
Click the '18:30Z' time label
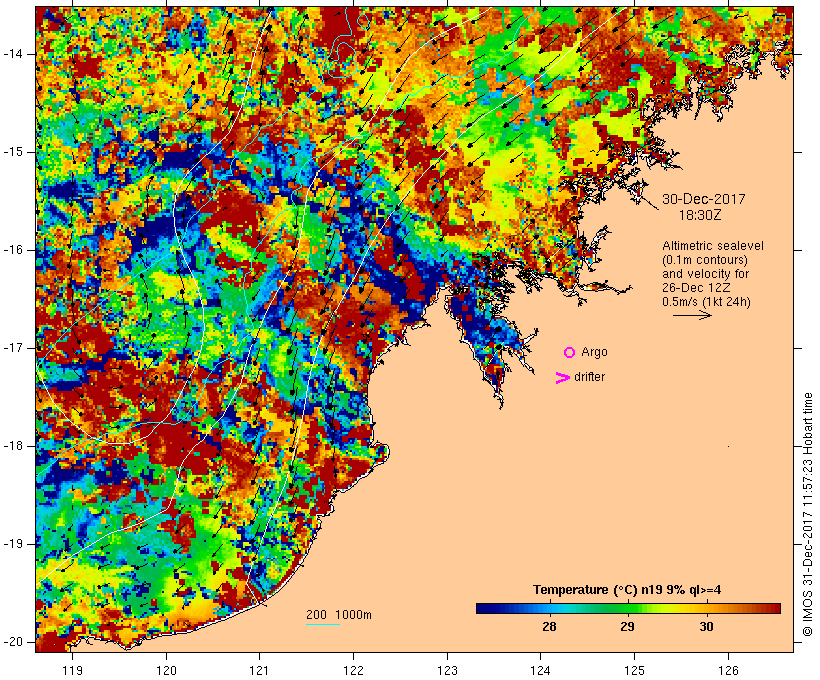point(700,215)
